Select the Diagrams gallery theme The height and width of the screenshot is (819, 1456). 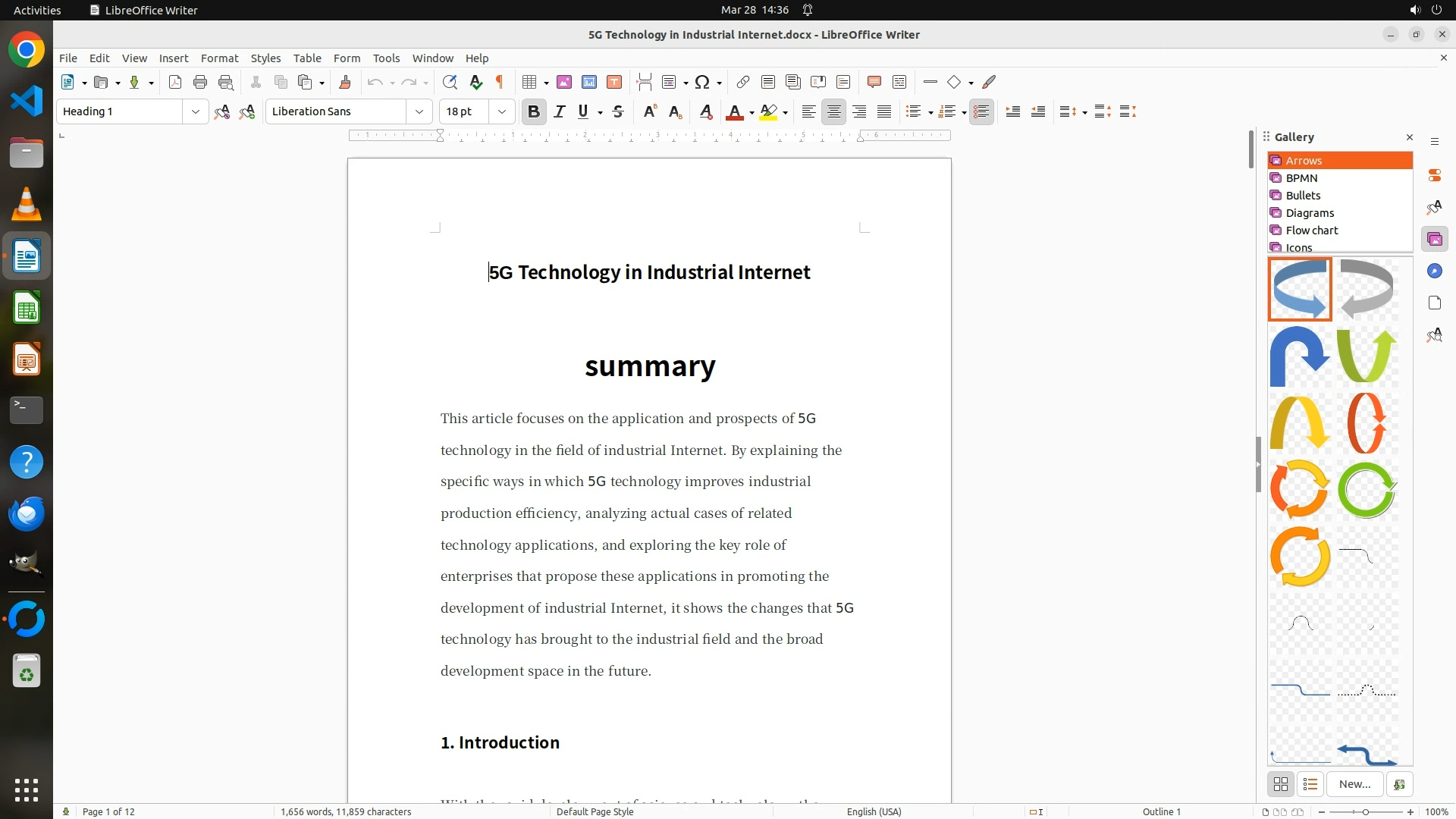1310,213
